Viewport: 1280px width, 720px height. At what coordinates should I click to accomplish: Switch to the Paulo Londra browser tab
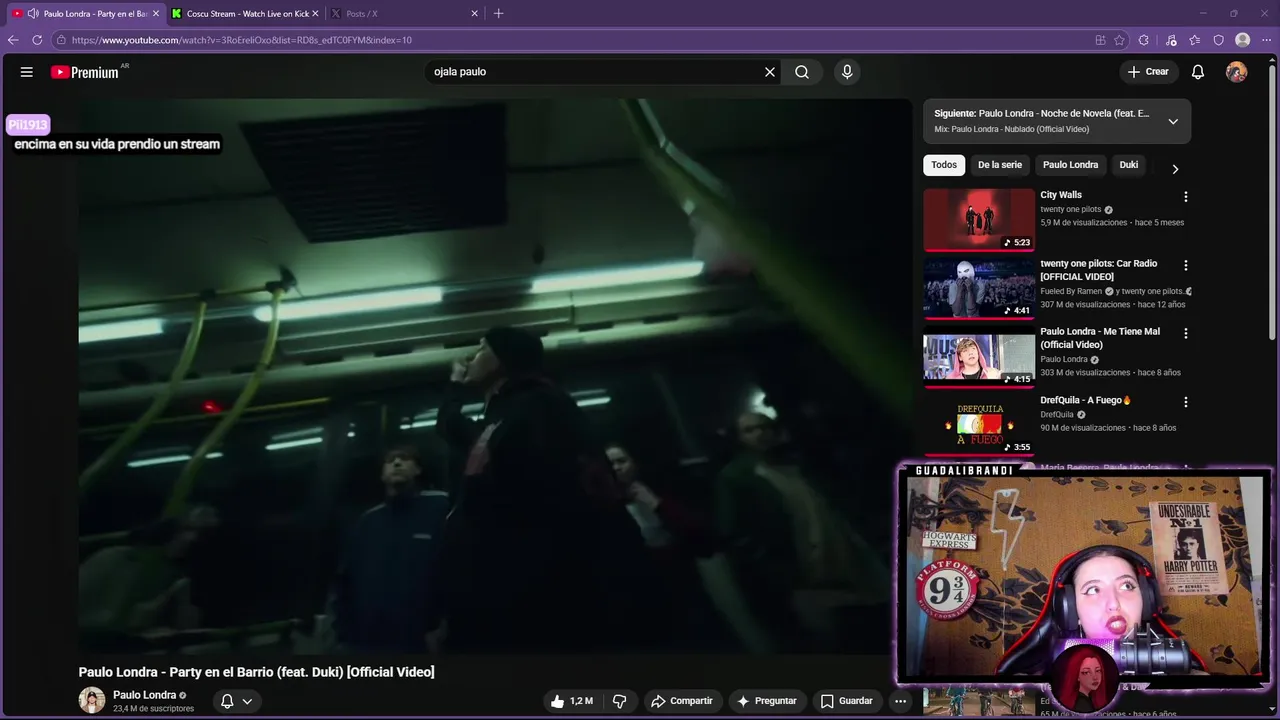click(x=85, y=14)
